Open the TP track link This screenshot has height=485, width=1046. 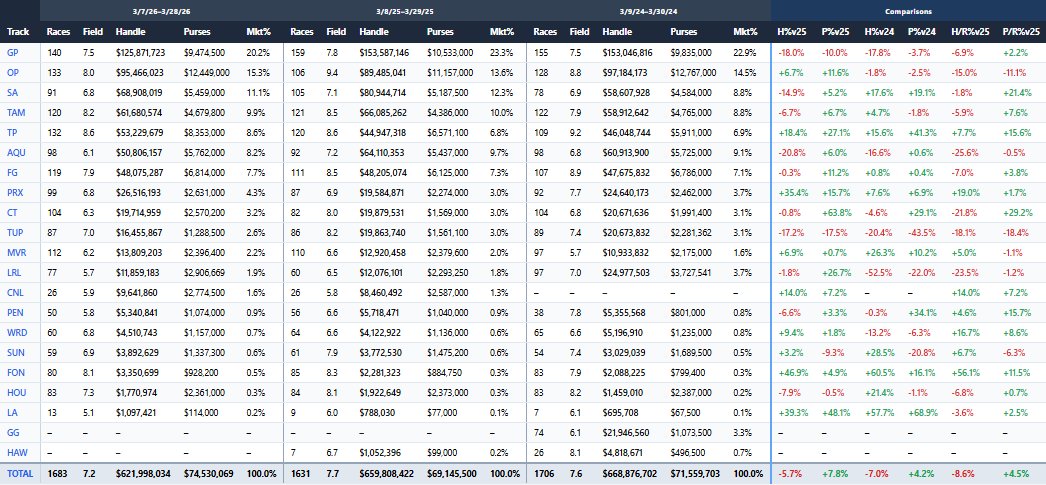12,133
